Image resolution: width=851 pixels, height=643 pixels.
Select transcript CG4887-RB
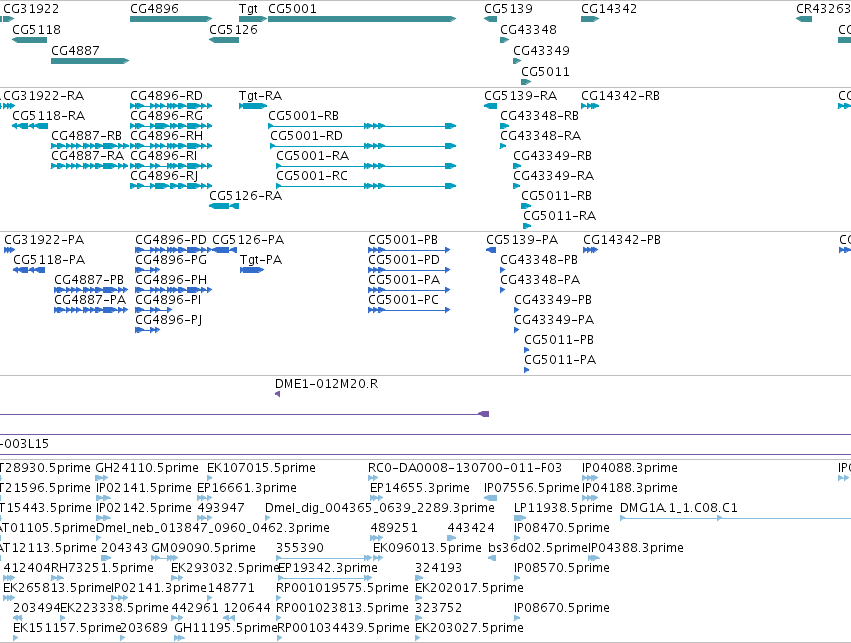coord(86,136)
